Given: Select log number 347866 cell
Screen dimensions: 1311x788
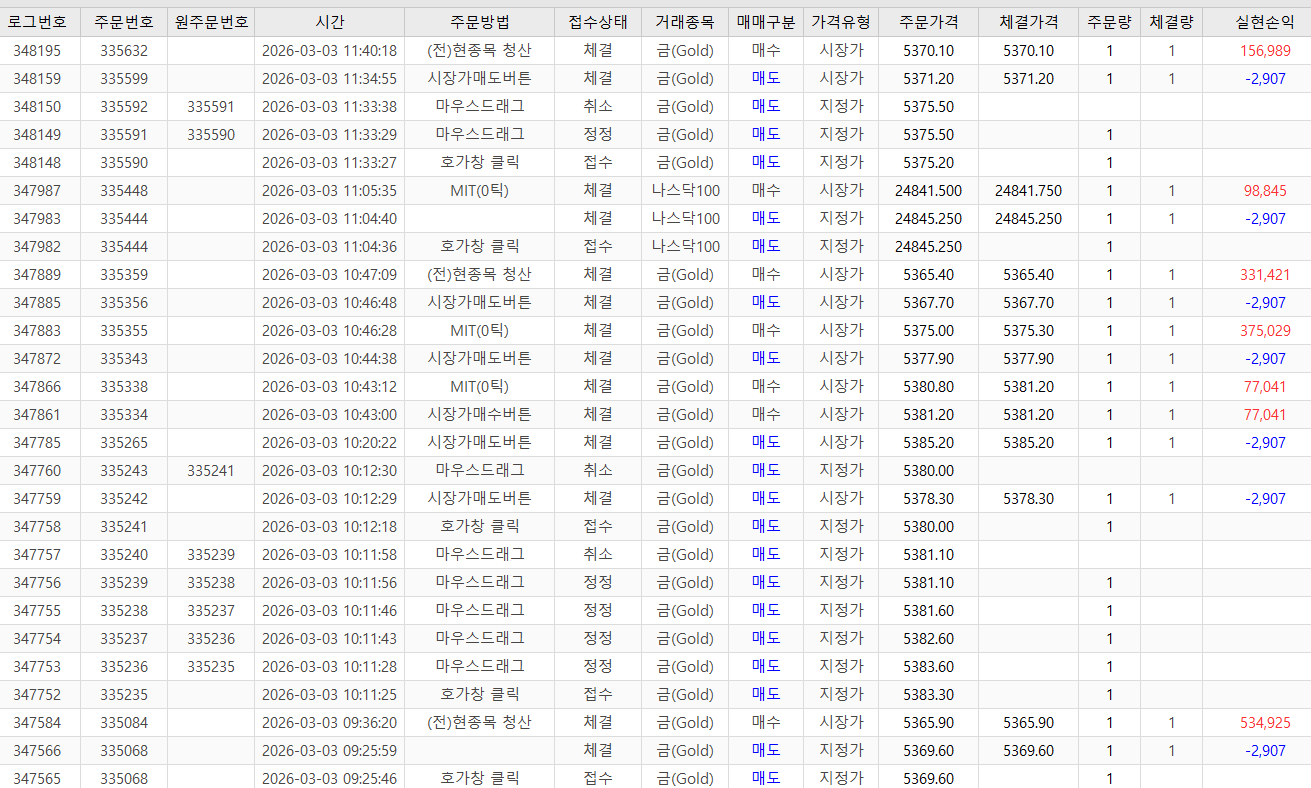Looking at the screenshot, I should click(37, 387).
